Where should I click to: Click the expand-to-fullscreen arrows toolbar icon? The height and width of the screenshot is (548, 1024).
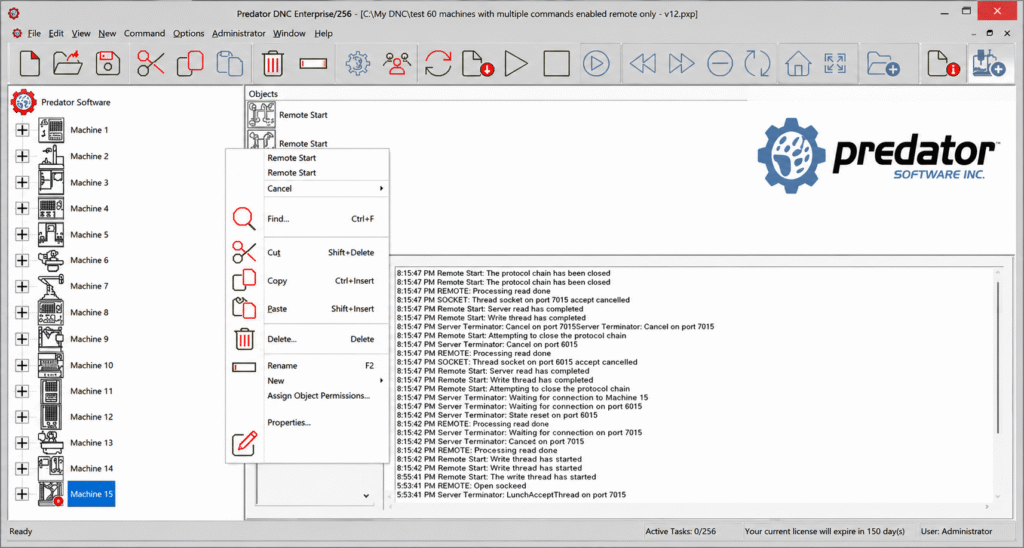tap(835, 64)
